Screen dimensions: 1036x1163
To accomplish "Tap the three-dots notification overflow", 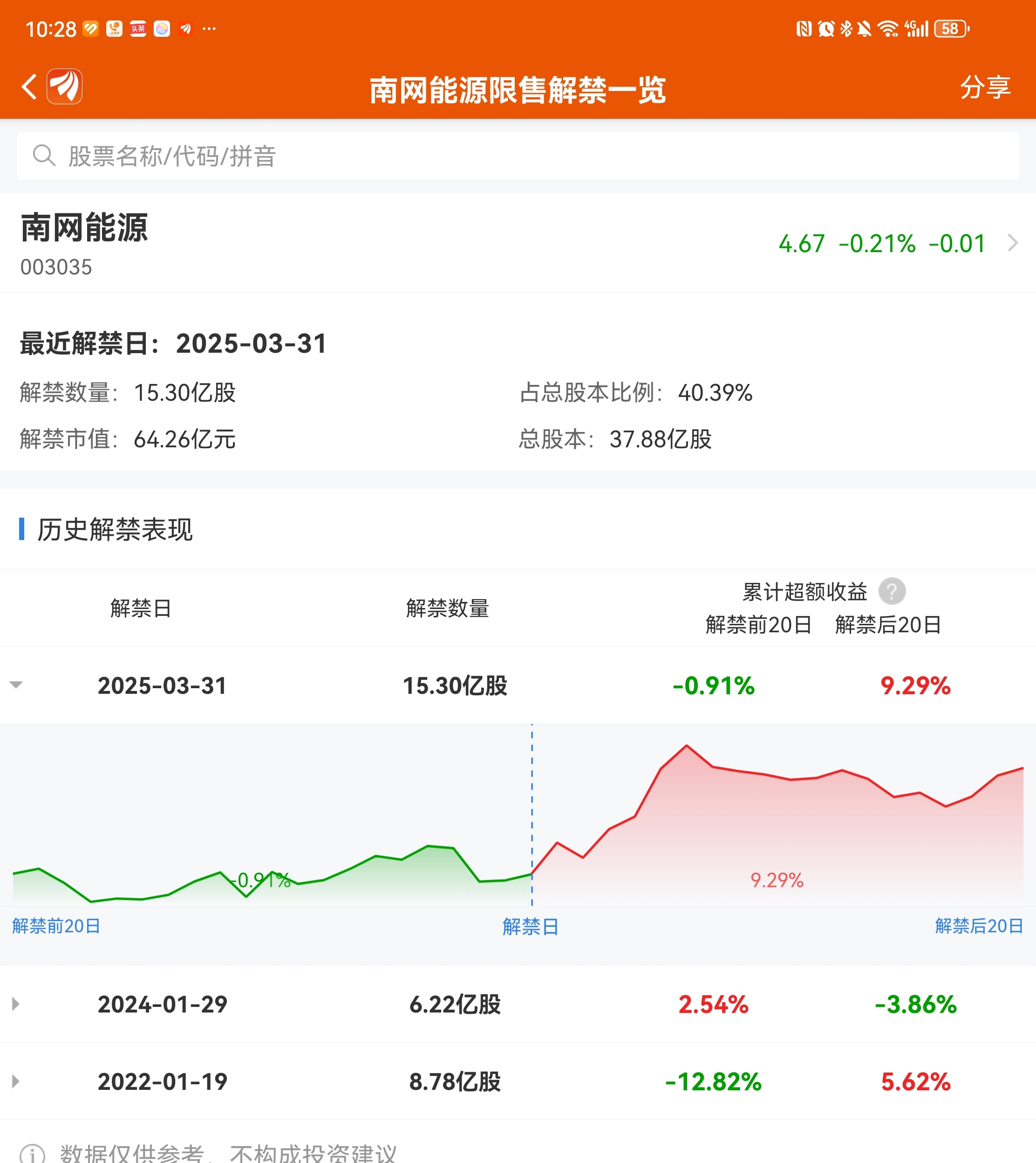I will coord(209,28).
